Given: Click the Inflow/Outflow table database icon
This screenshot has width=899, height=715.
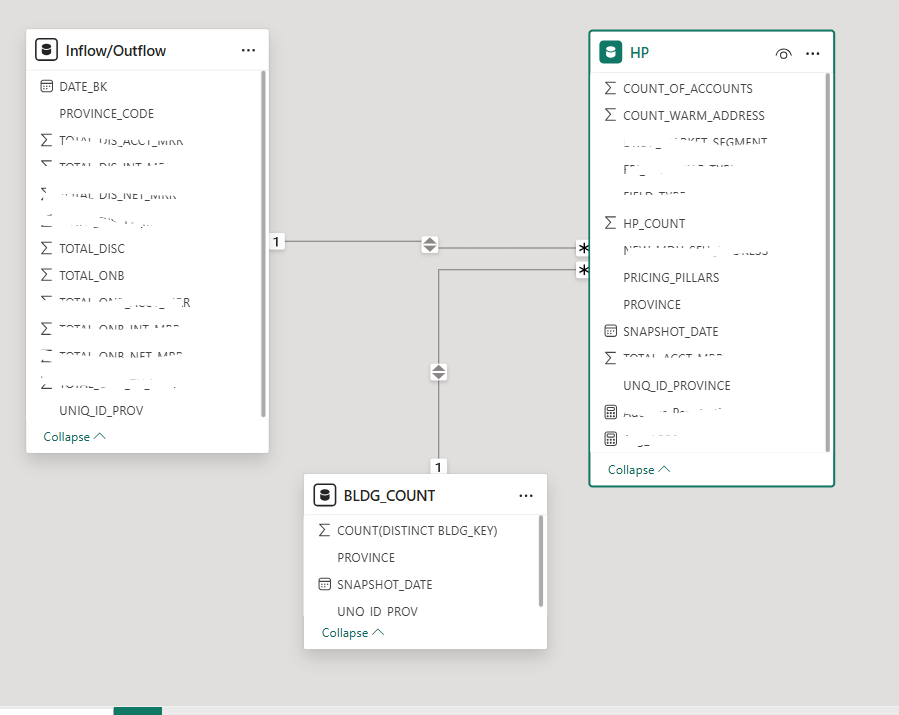Looking at the screenshot, I should click(46, 50).
